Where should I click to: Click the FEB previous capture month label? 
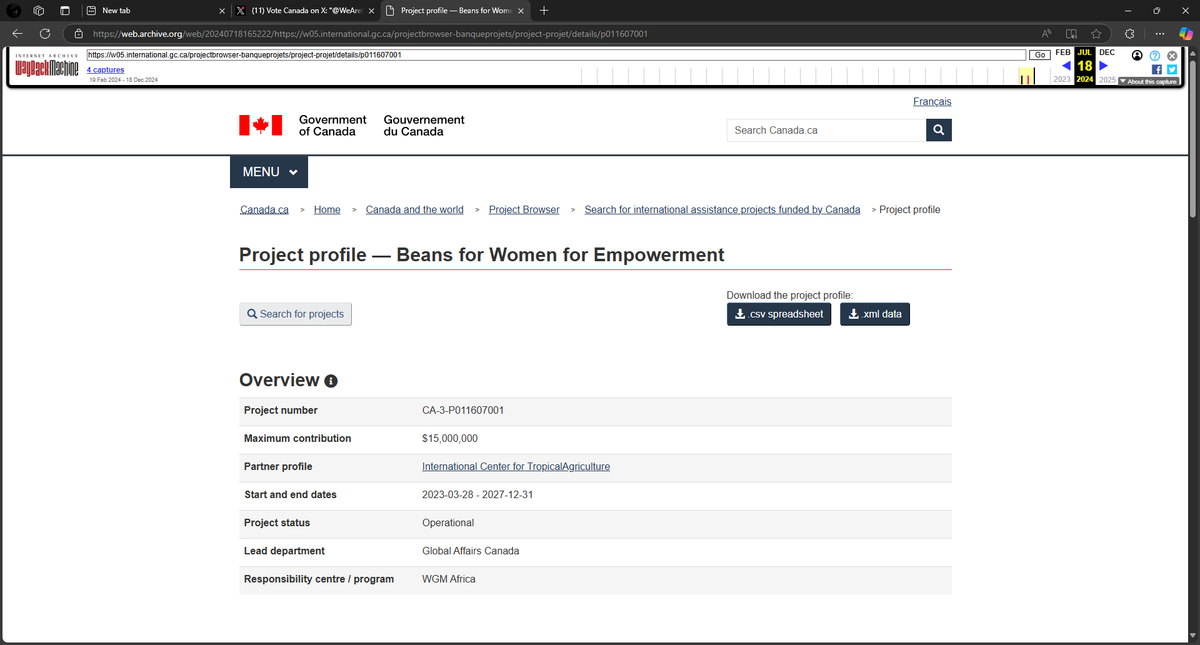pyautogui.click(x=1062, y=52)
